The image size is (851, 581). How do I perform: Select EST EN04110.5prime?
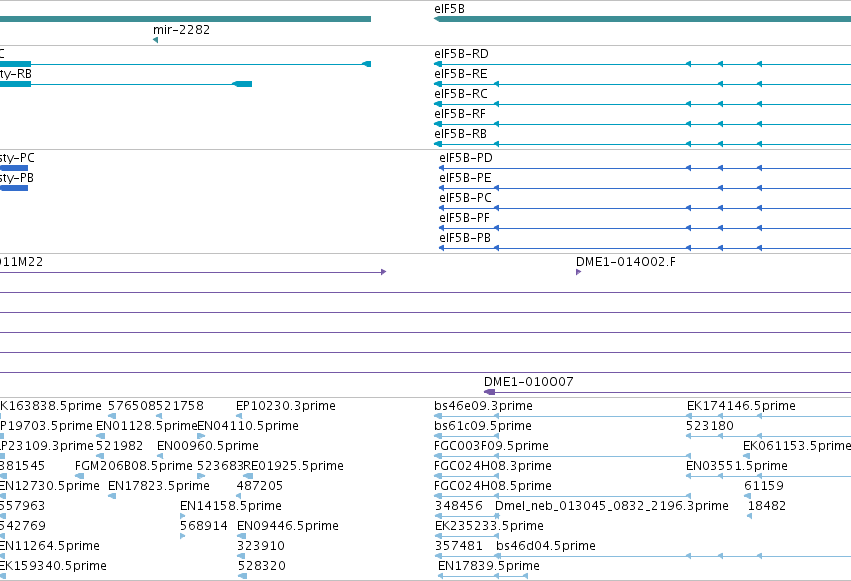pos(248,426)
